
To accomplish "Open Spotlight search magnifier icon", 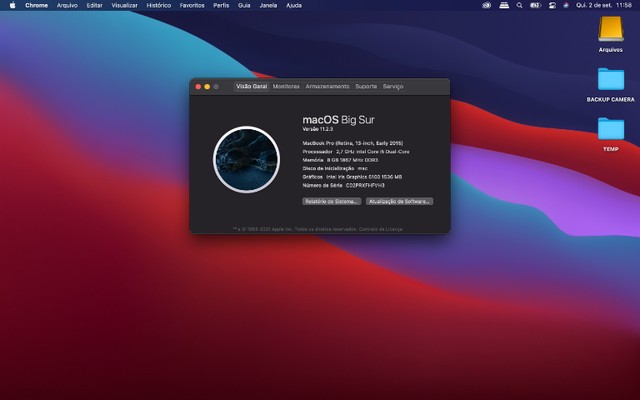I will (x=519, y=5).
